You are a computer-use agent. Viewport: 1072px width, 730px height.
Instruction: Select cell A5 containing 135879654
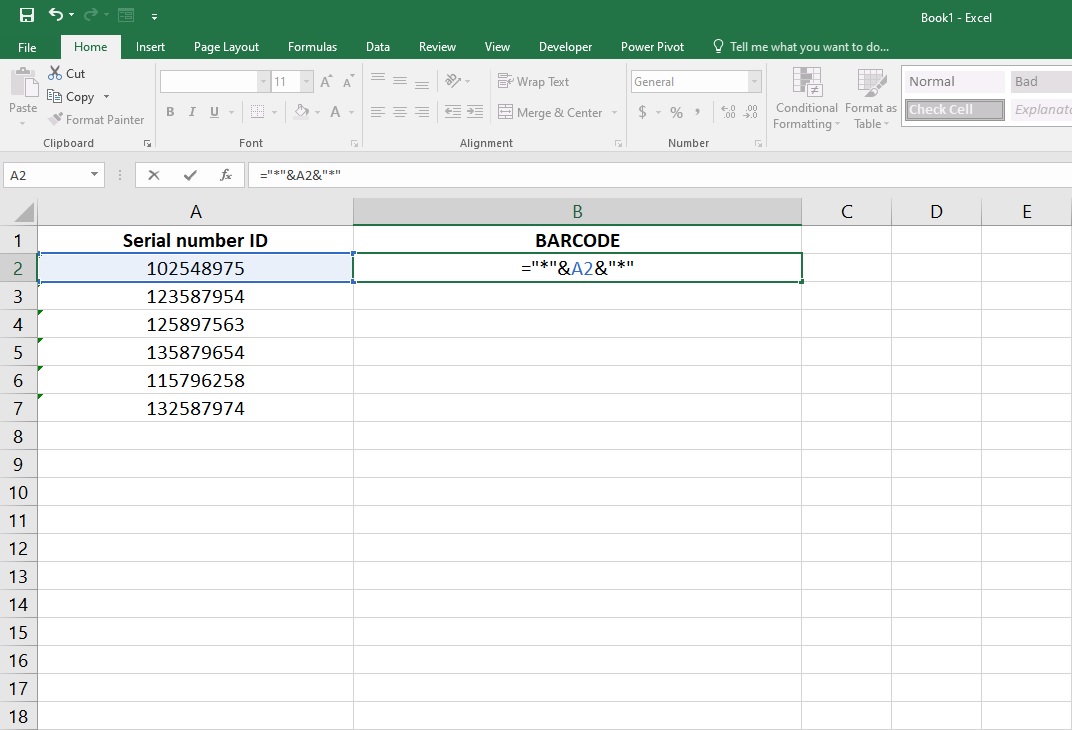pos(195,352)
